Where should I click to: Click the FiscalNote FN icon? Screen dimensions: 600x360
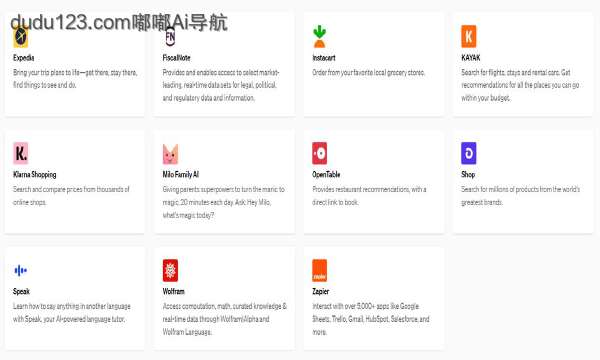pyautogui.click(x=170, y=37)
